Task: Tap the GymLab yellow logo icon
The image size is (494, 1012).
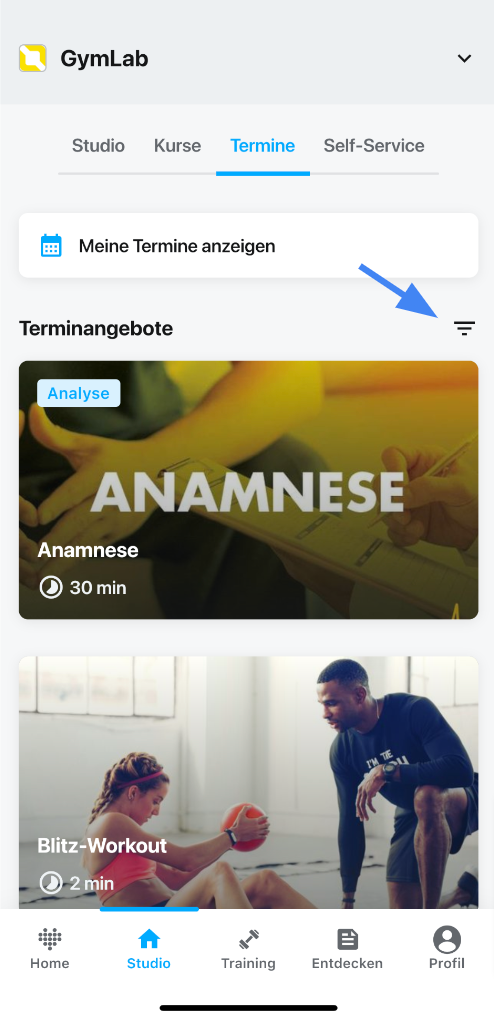Action: click(33, 59)
